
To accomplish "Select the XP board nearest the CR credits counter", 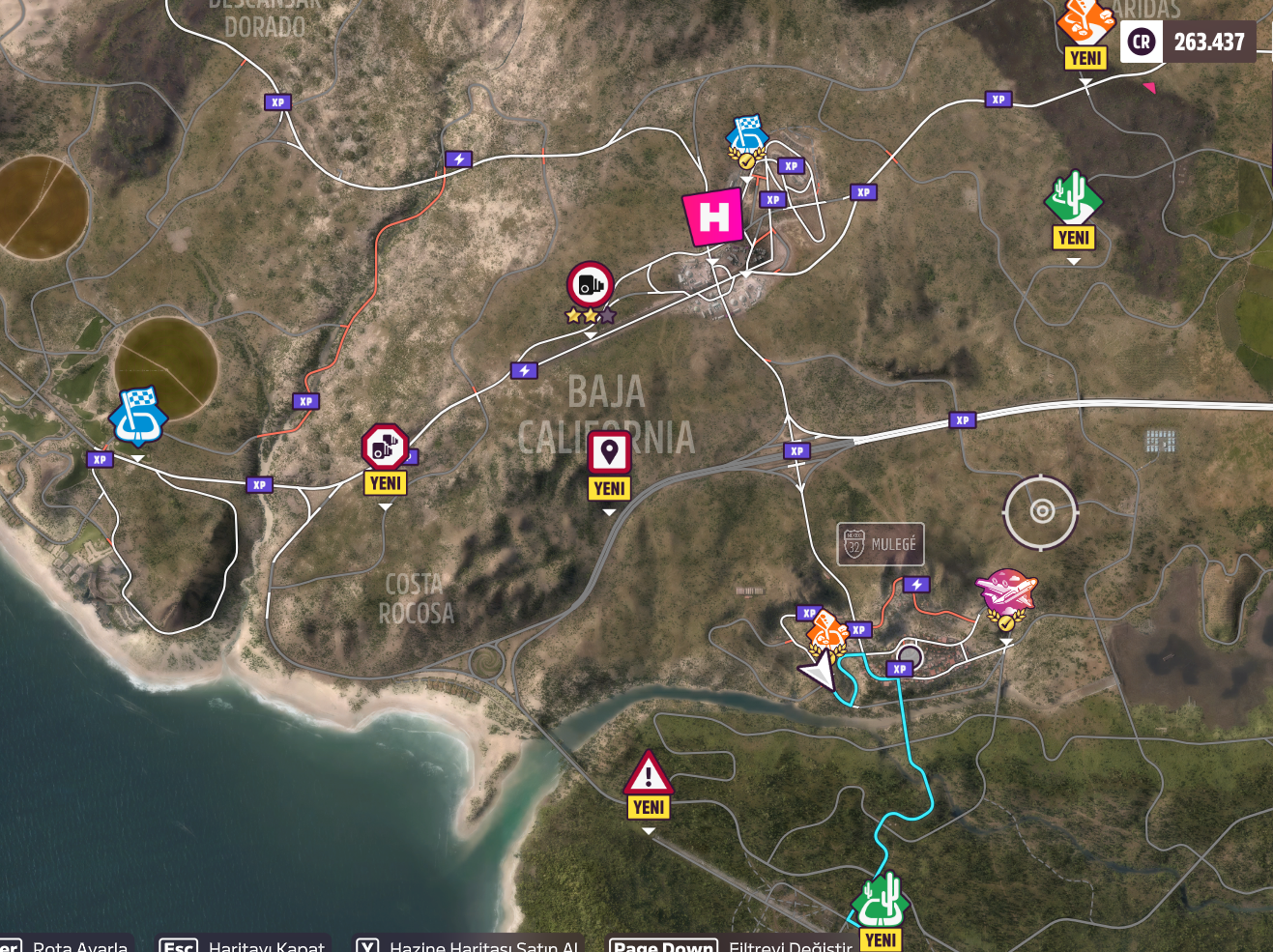I will tap(998, 99).
